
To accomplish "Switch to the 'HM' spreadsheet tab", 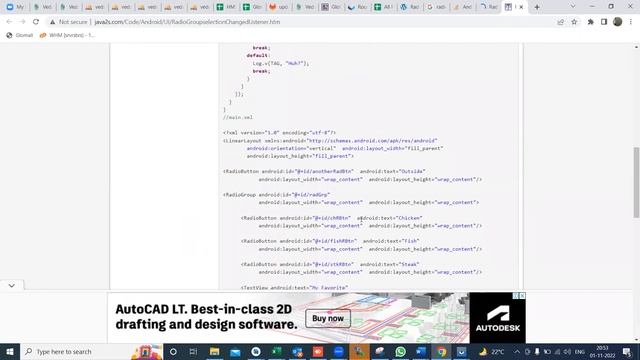I will [227, 7].
